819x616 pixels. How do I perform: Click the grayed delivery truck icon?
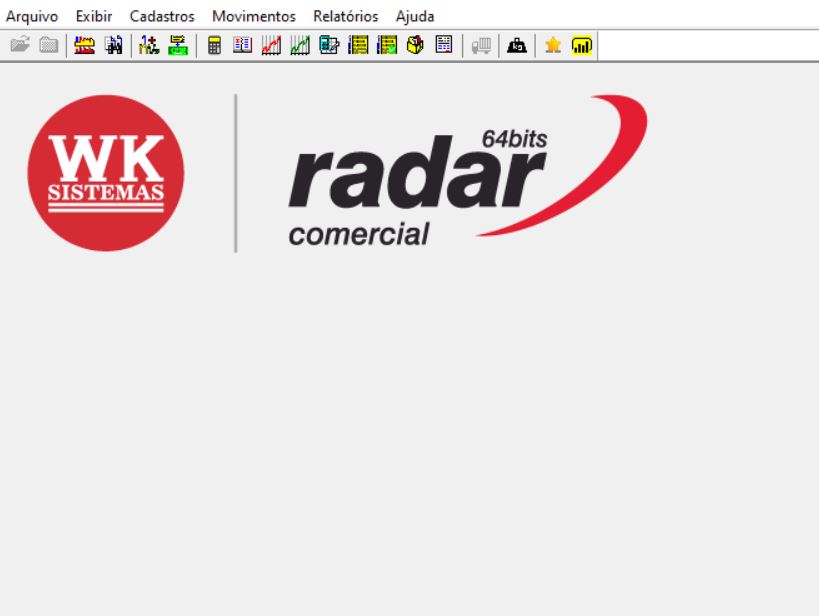[x=481, y=45]
